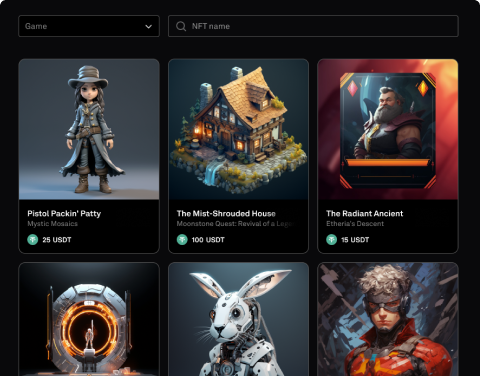Click The Radiant Ancient title
480x376 pixels.
(x=365, y=213)
